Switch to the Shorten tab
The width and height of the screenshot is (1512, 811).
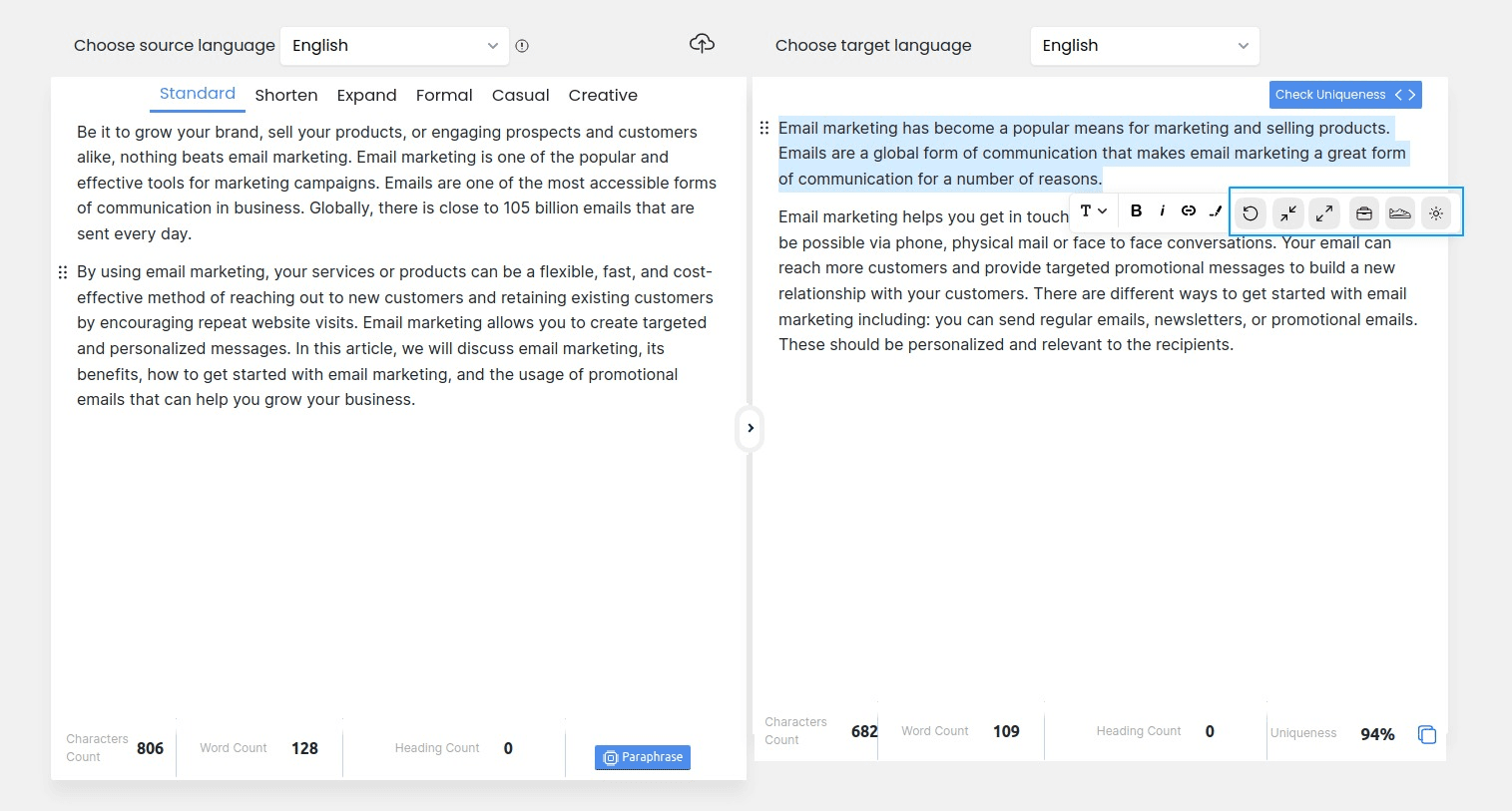pyautogui.click(x=285, y=96)
